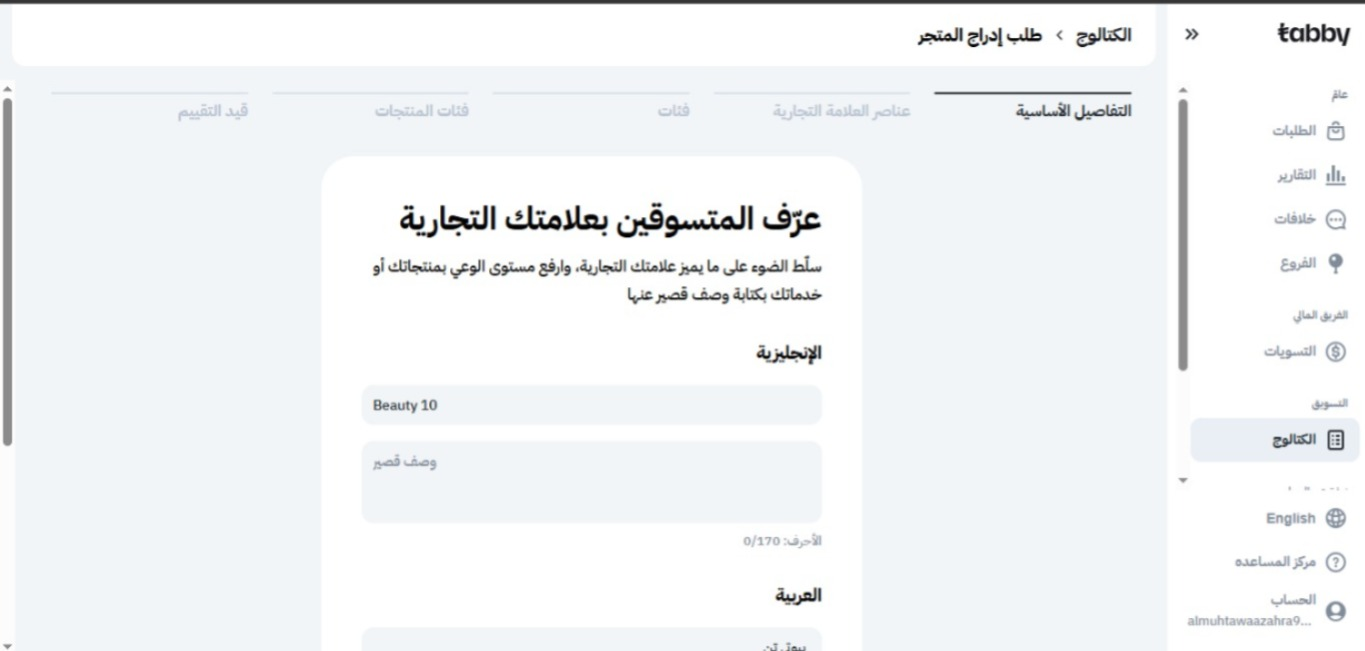The height and width of the screenshot is (651, 1365).
Task: Open the الطلبات orders bag icon
Action: pos(1334,131)
